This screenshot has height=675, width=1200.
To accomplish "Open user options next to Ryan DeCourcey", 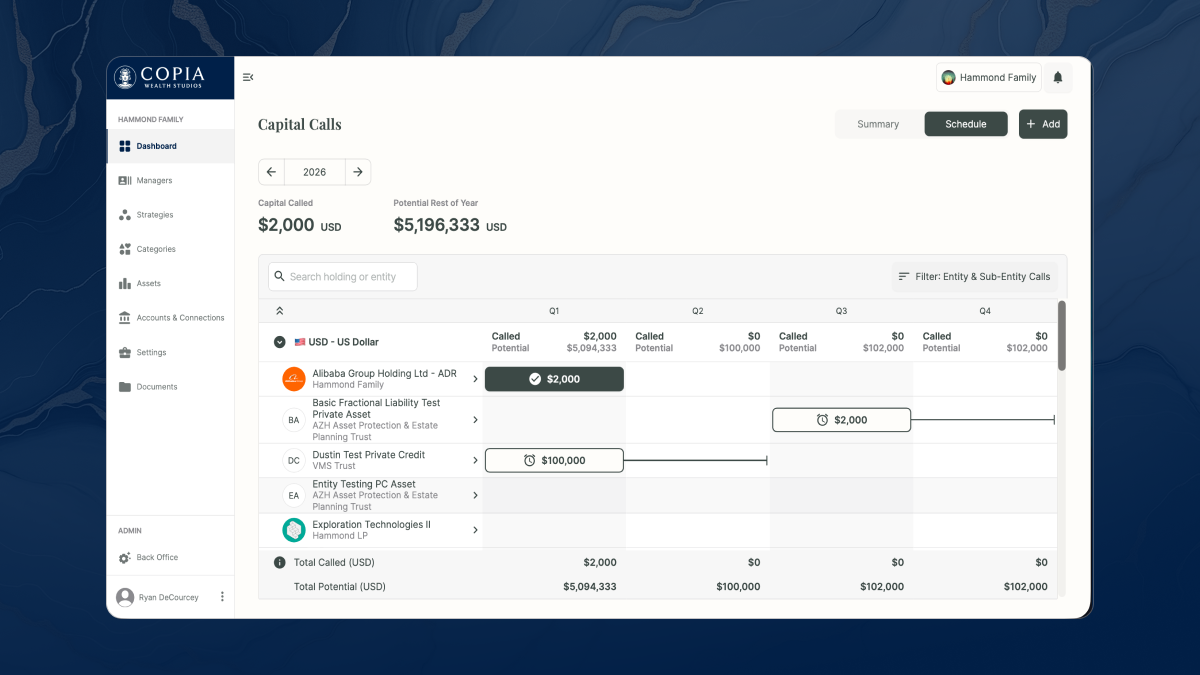I will point(222,597).
